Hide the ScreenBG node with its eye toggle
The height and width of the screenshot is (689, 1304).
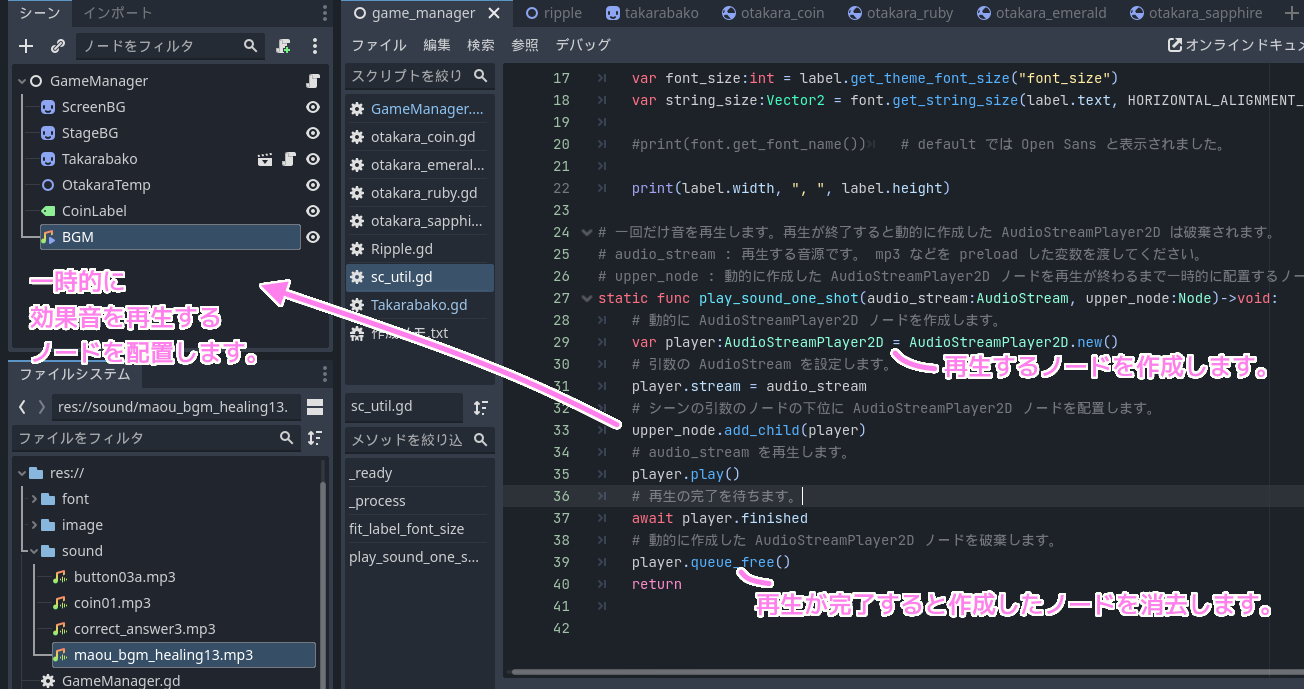click(x=312, y=106)
